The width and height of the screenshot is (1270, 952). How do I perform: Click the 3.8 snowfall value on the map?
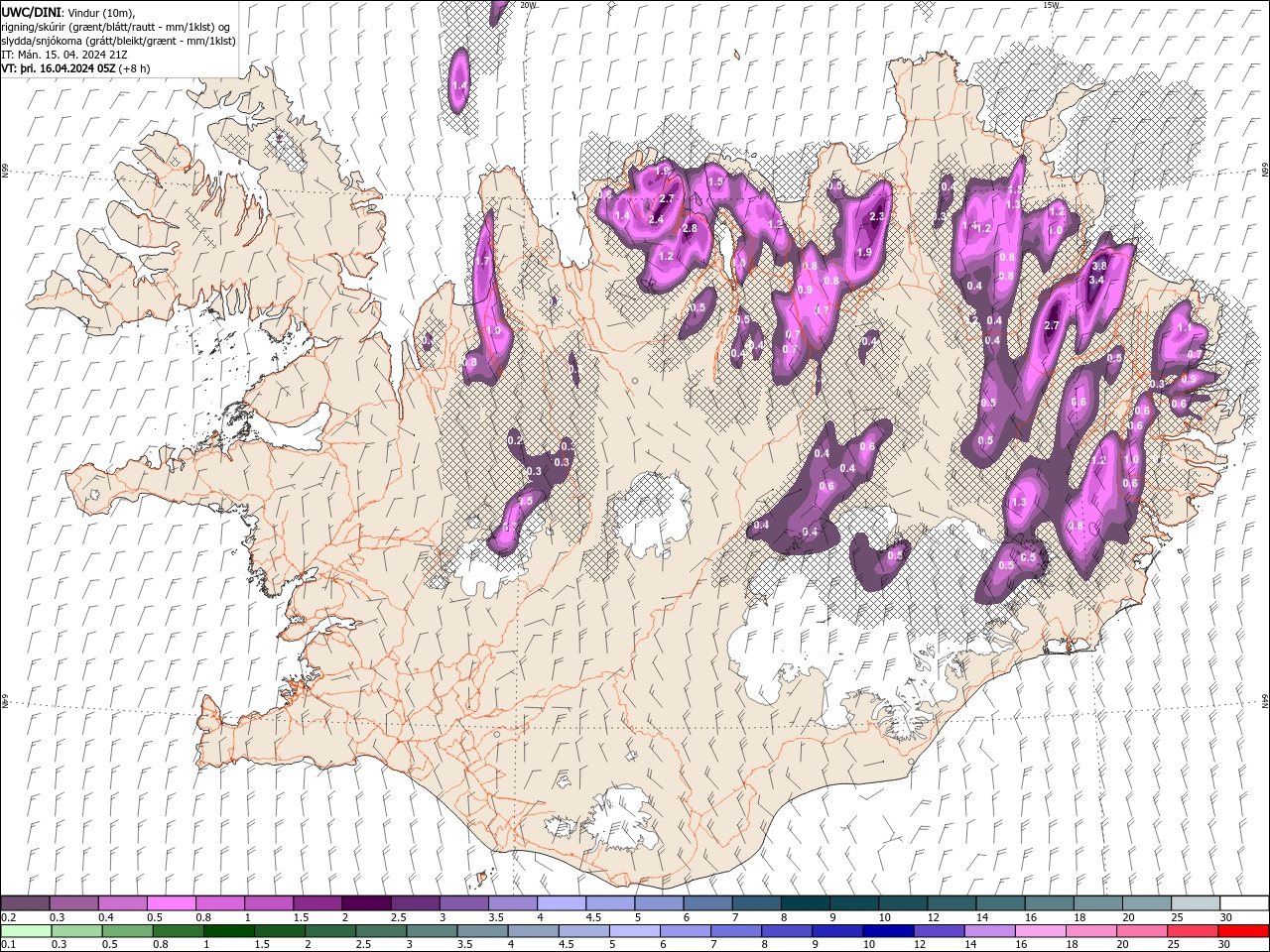[1098, 266]
